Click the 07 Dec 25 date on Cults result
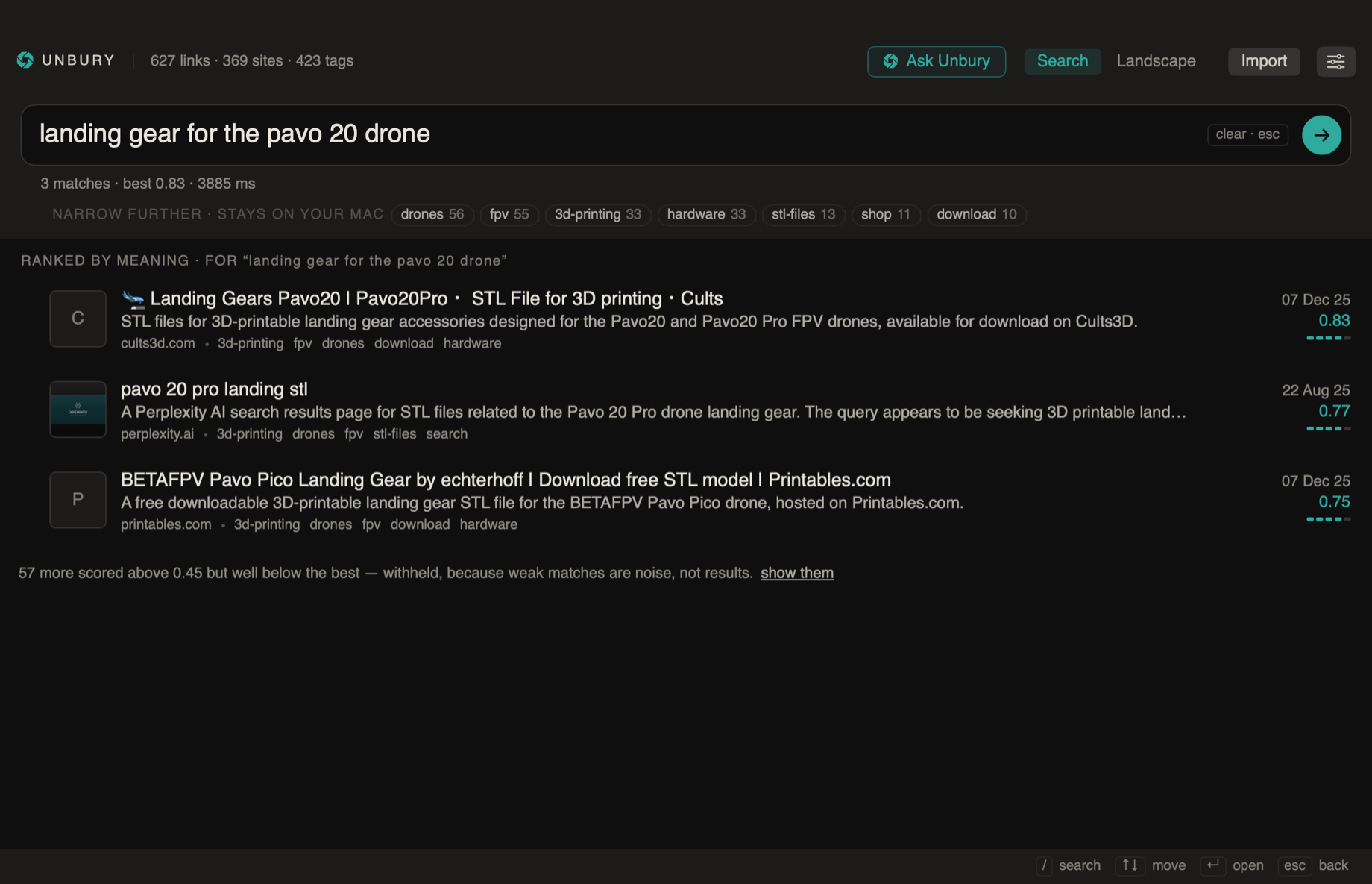The image size is (1372, 884). tap(1315, 300)
